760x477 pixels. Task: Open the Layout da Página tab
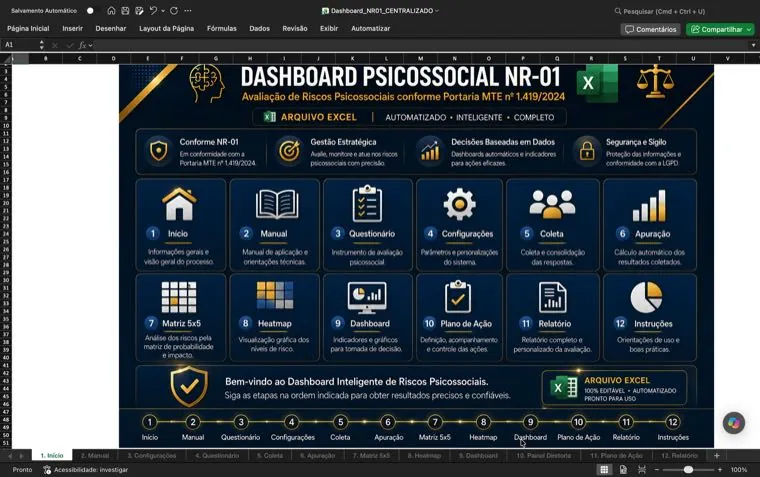(x=166, y=29)
